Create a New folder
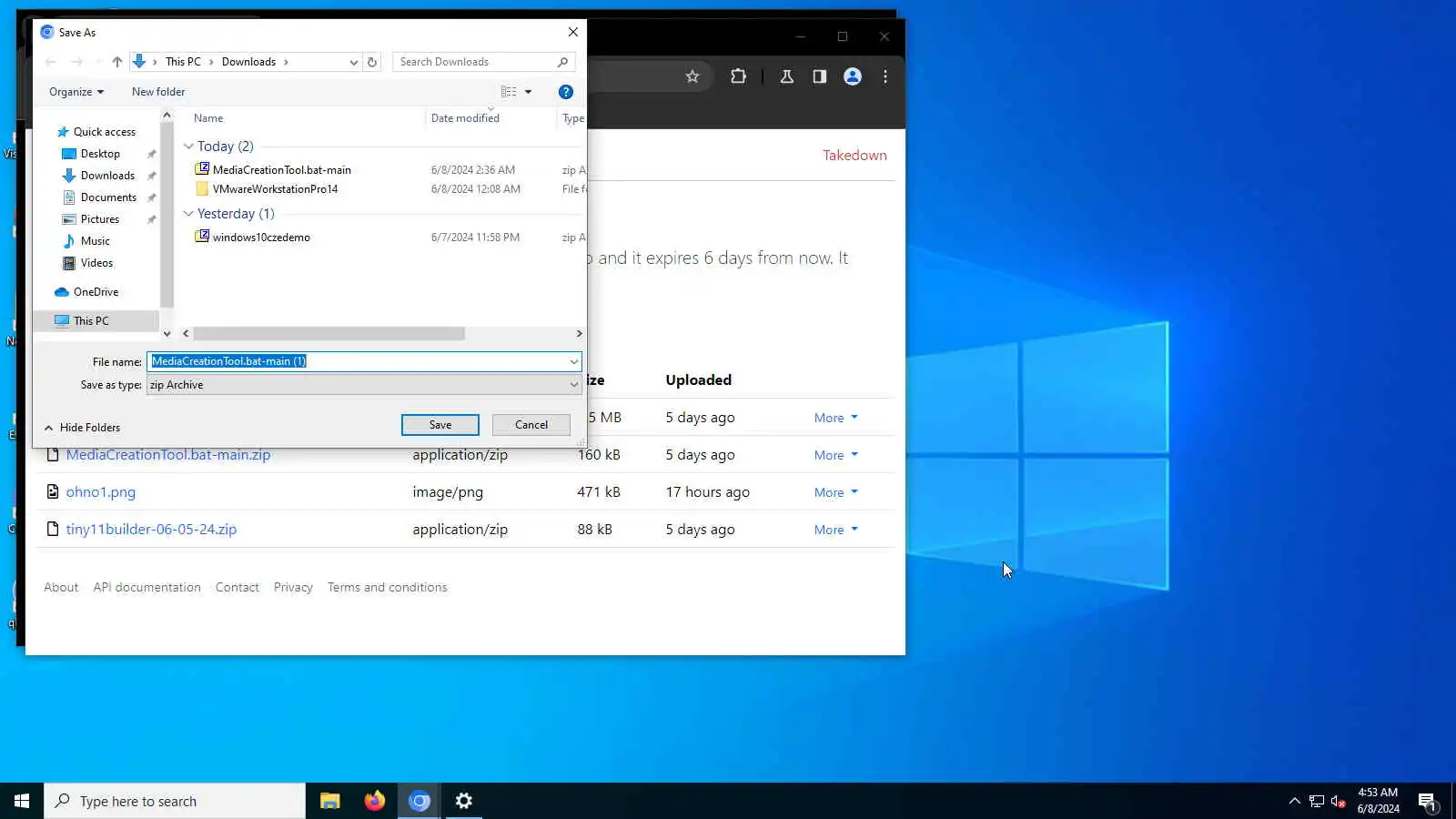Viewport: 1456px width, 819px height. [158, 92]
